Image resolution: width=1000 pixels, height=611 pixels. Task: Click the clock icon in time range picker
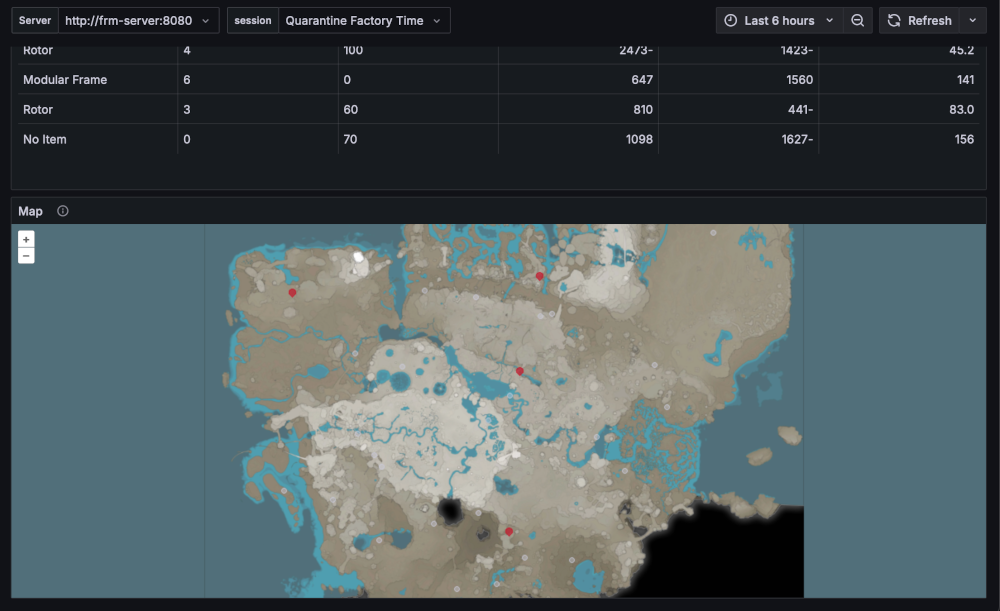click(x=731, y=20)
